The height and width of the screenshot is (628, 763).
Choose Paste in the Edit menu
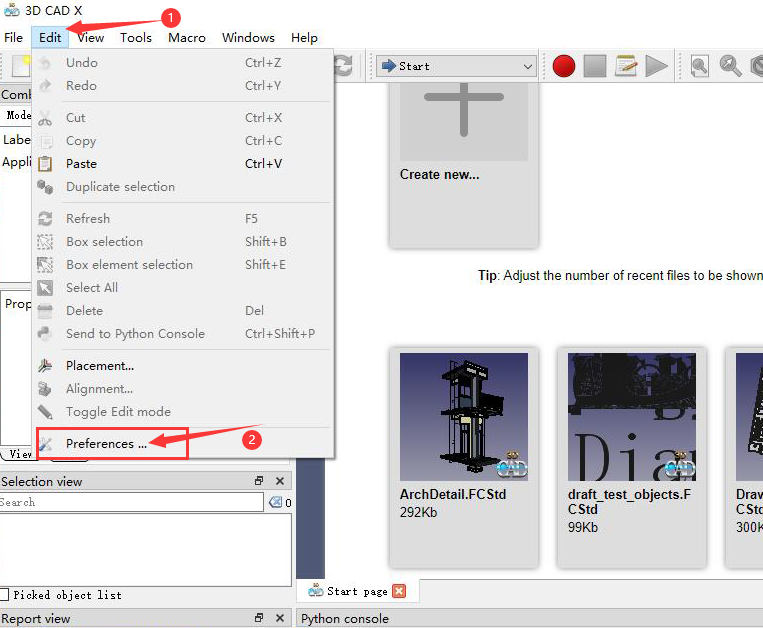click(81, 164)
